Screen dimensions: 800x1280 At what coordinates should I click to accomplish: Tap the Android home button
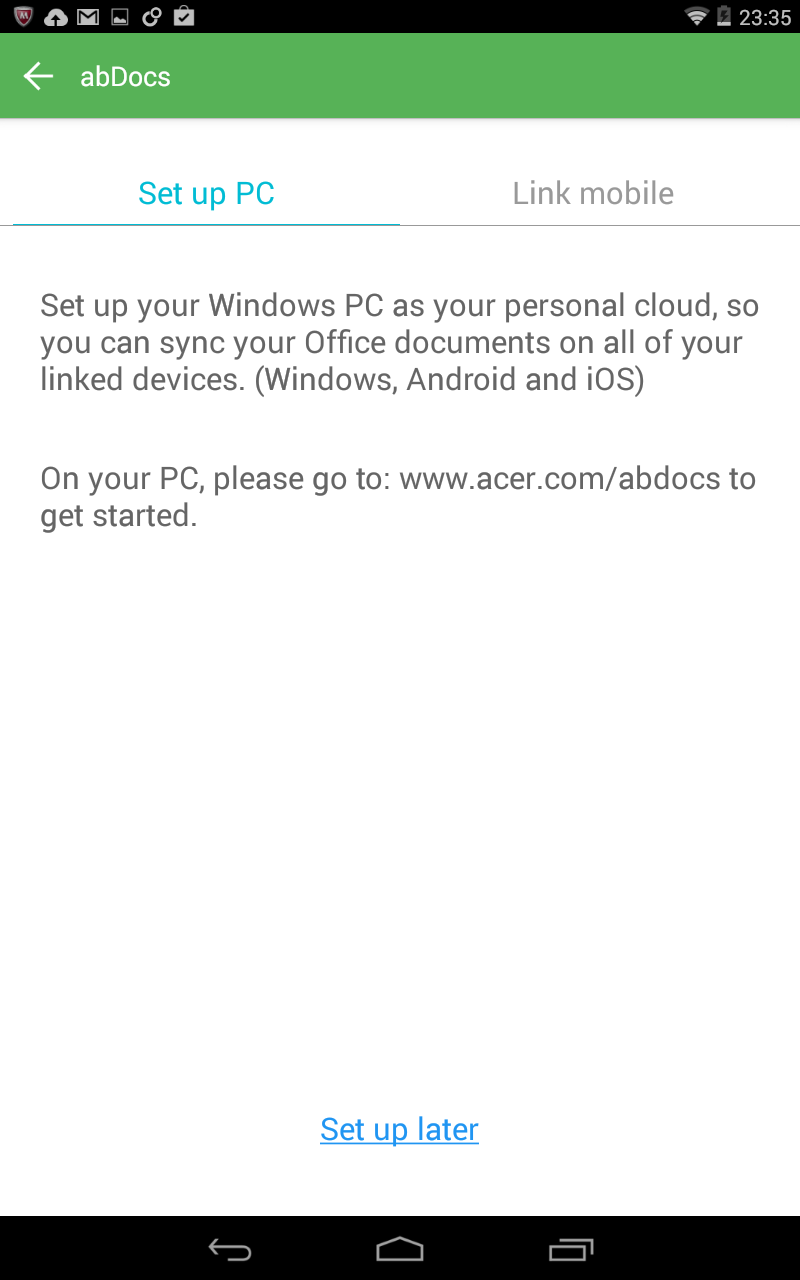(x=400, y=1248)
